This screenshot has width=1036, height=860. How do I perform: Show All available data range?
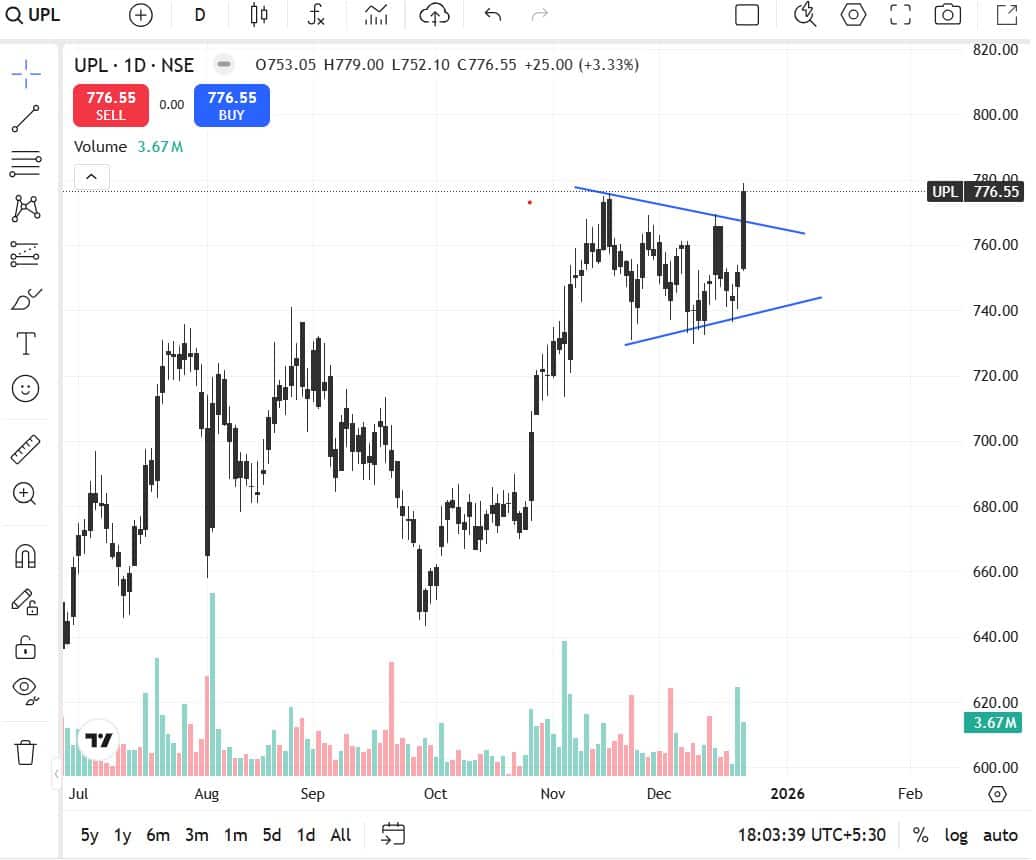[x=340, y=836]
